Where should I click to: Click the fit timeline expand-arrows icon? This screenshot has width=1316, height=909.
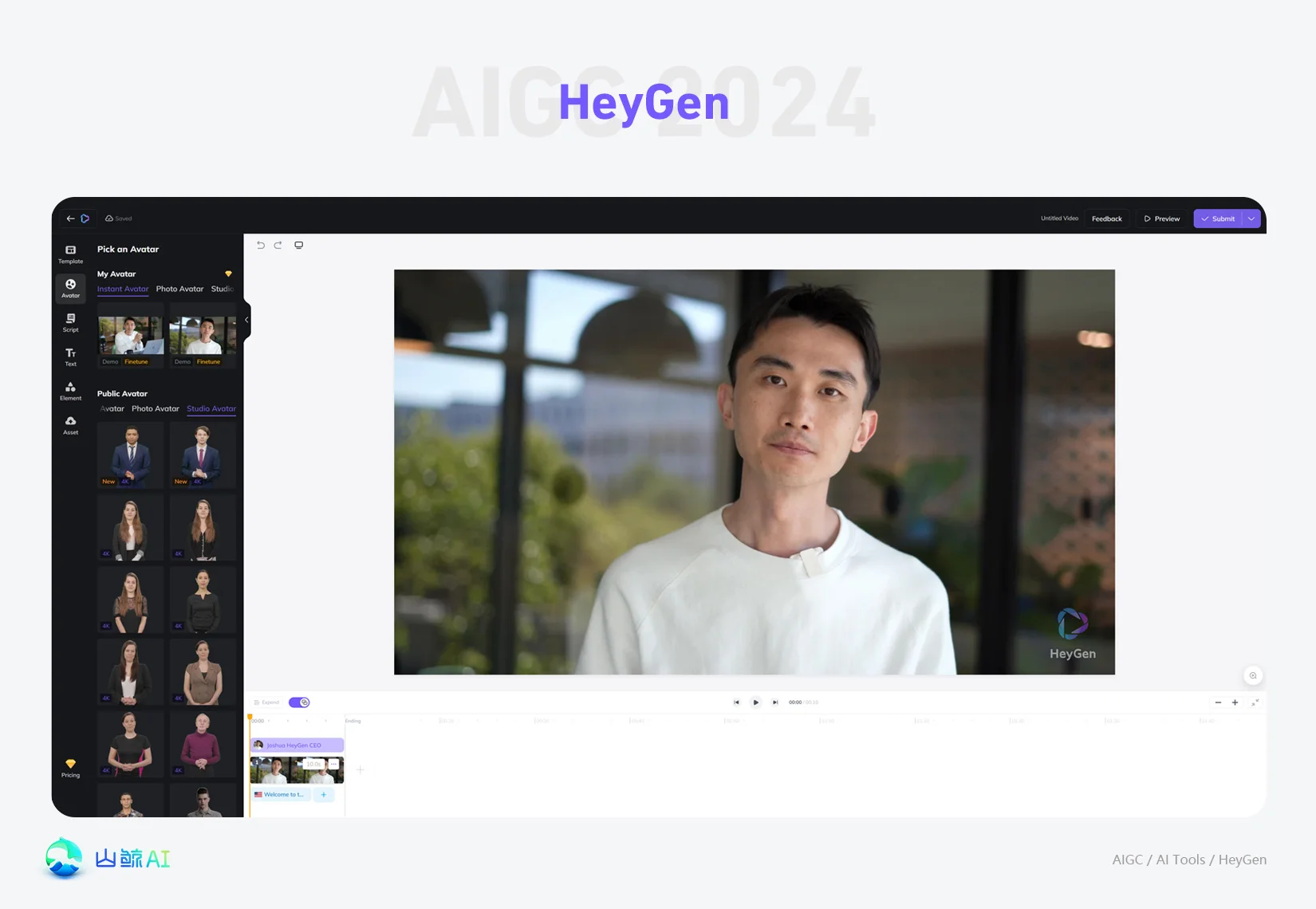tap(1255, 702)
